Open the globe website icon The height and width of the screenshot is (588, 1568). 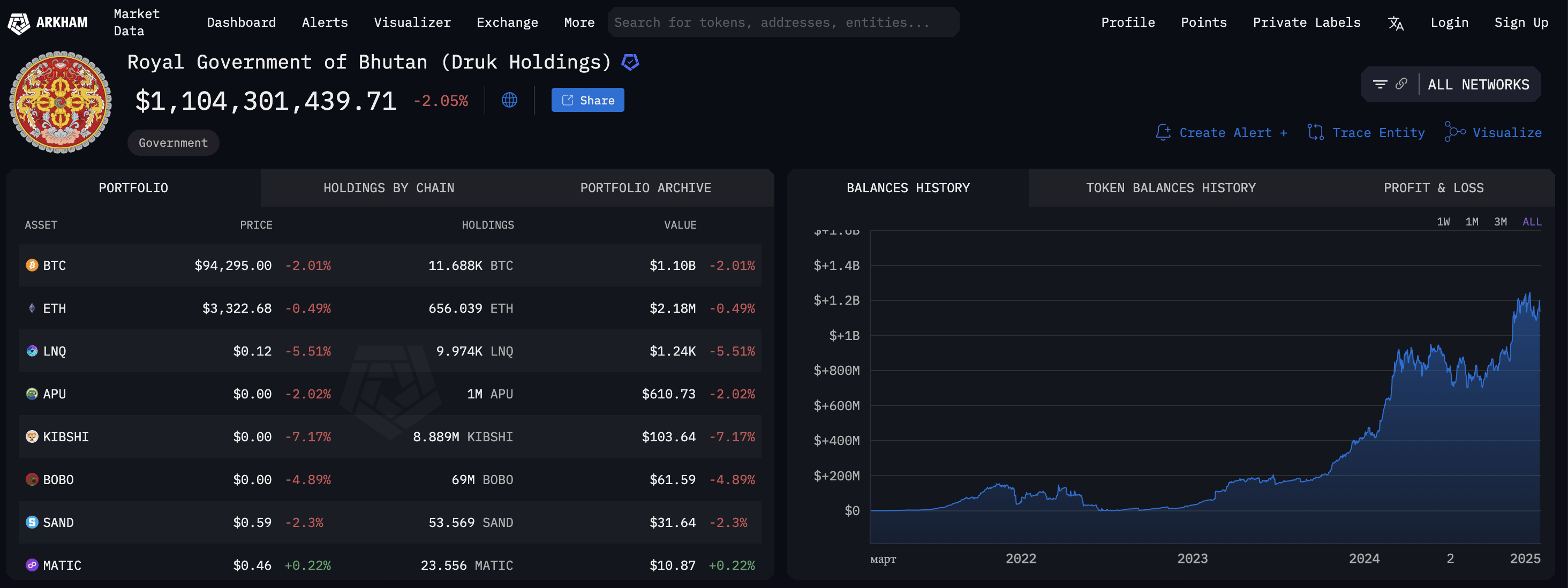[509, 101]
